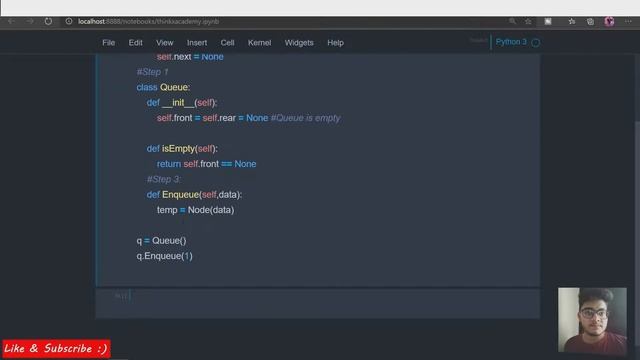Click the "temp = Node(data)" line
Screen dimensions: 640x360
(196, 210)
